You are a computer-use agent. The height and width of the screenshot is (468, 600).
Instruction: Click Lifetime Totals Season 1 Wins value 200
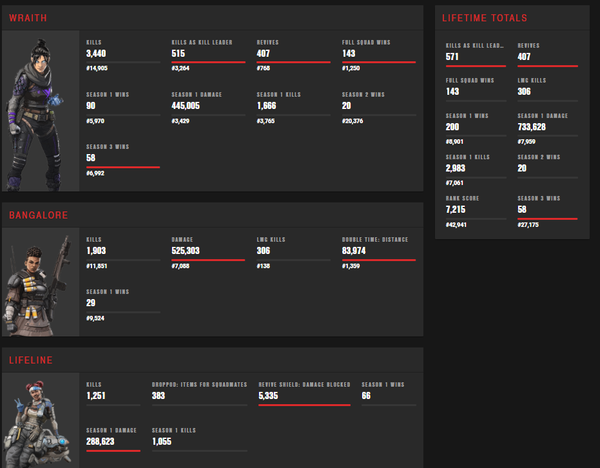452,127
